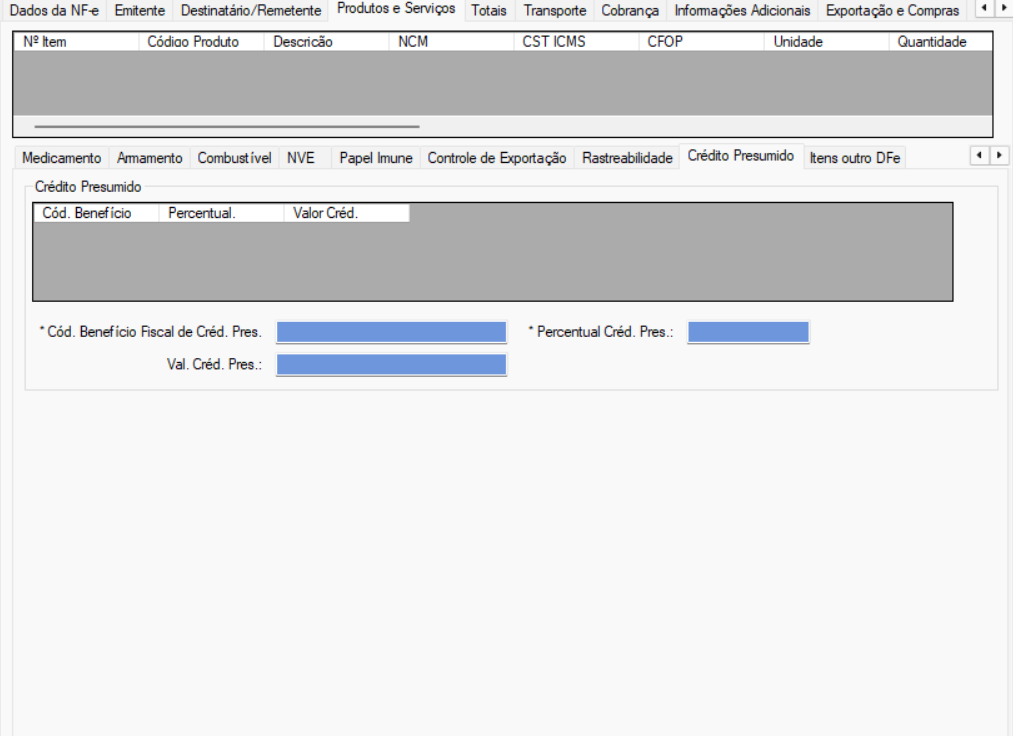Go to the Totais tab
The image size is (1013, 736).
pos(488,11)
